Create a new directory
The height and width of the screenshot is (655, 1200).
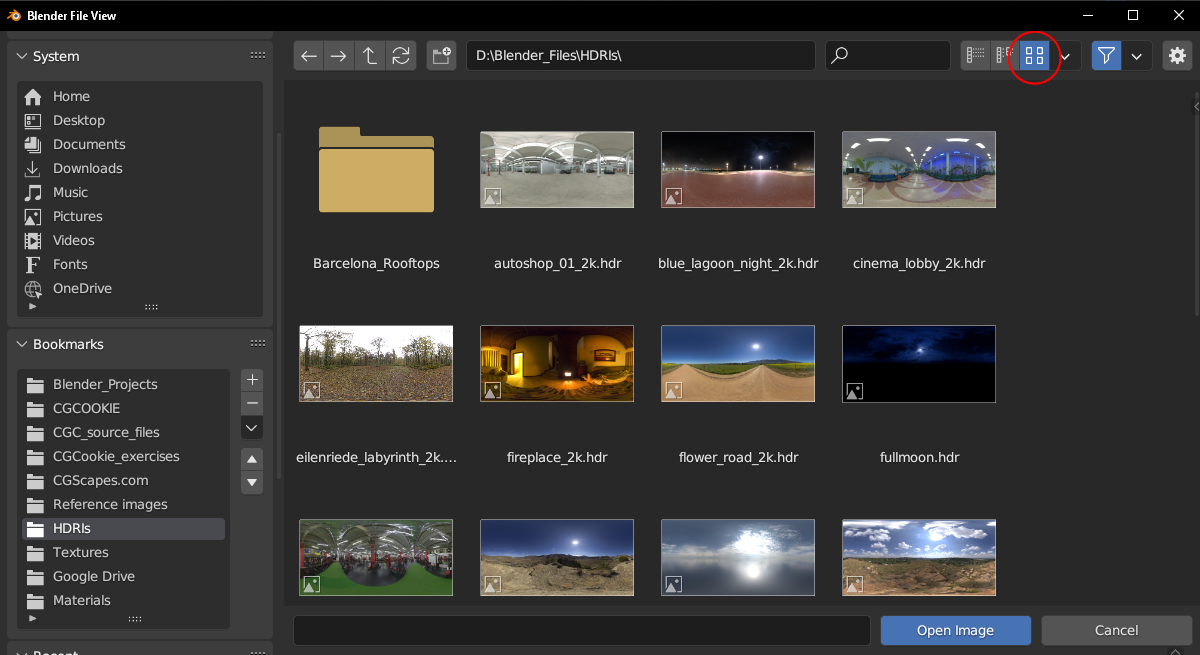[x=441, y=56]
